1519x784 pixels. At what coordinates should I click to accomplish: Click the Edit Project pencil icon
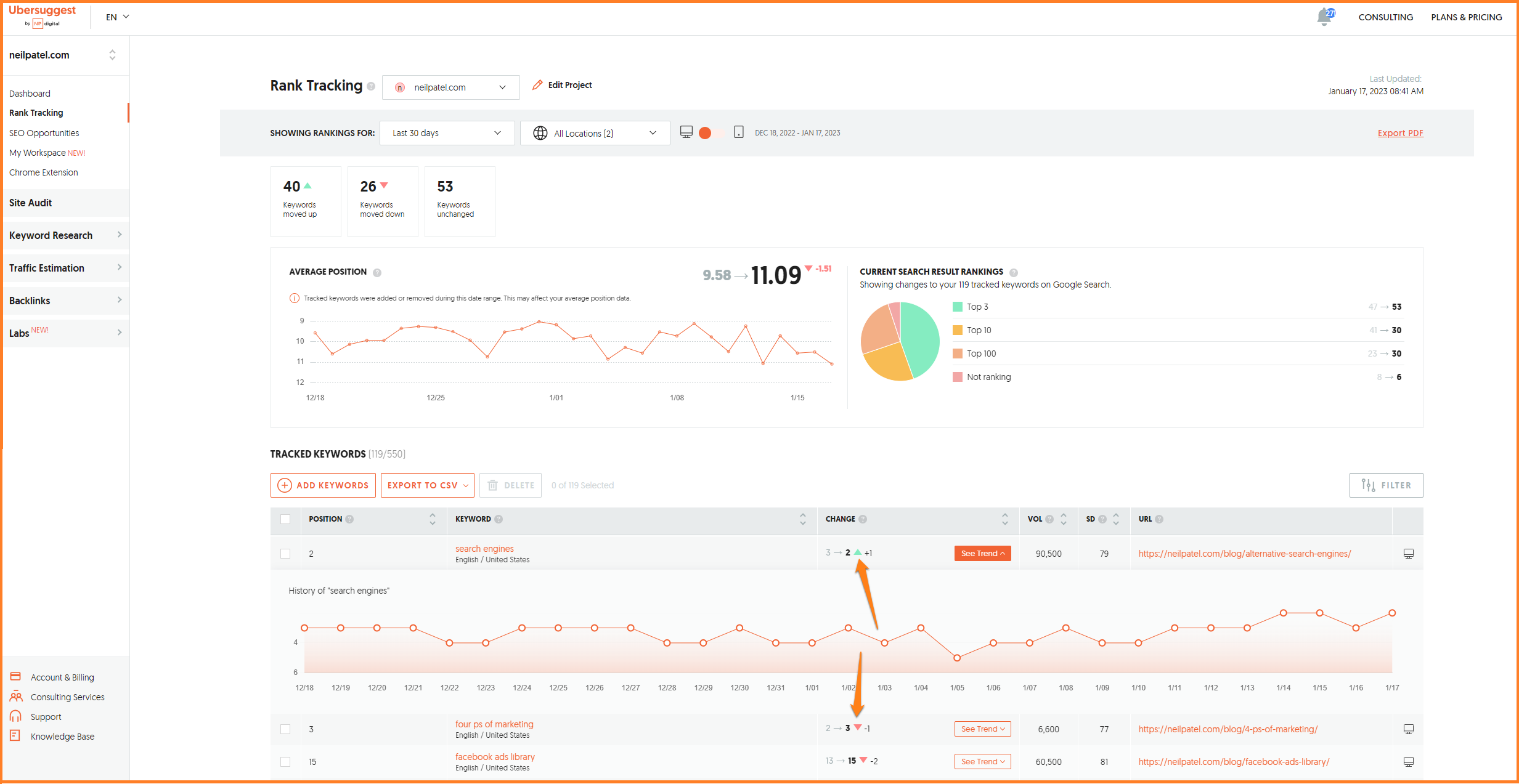[x=537, y=85]
